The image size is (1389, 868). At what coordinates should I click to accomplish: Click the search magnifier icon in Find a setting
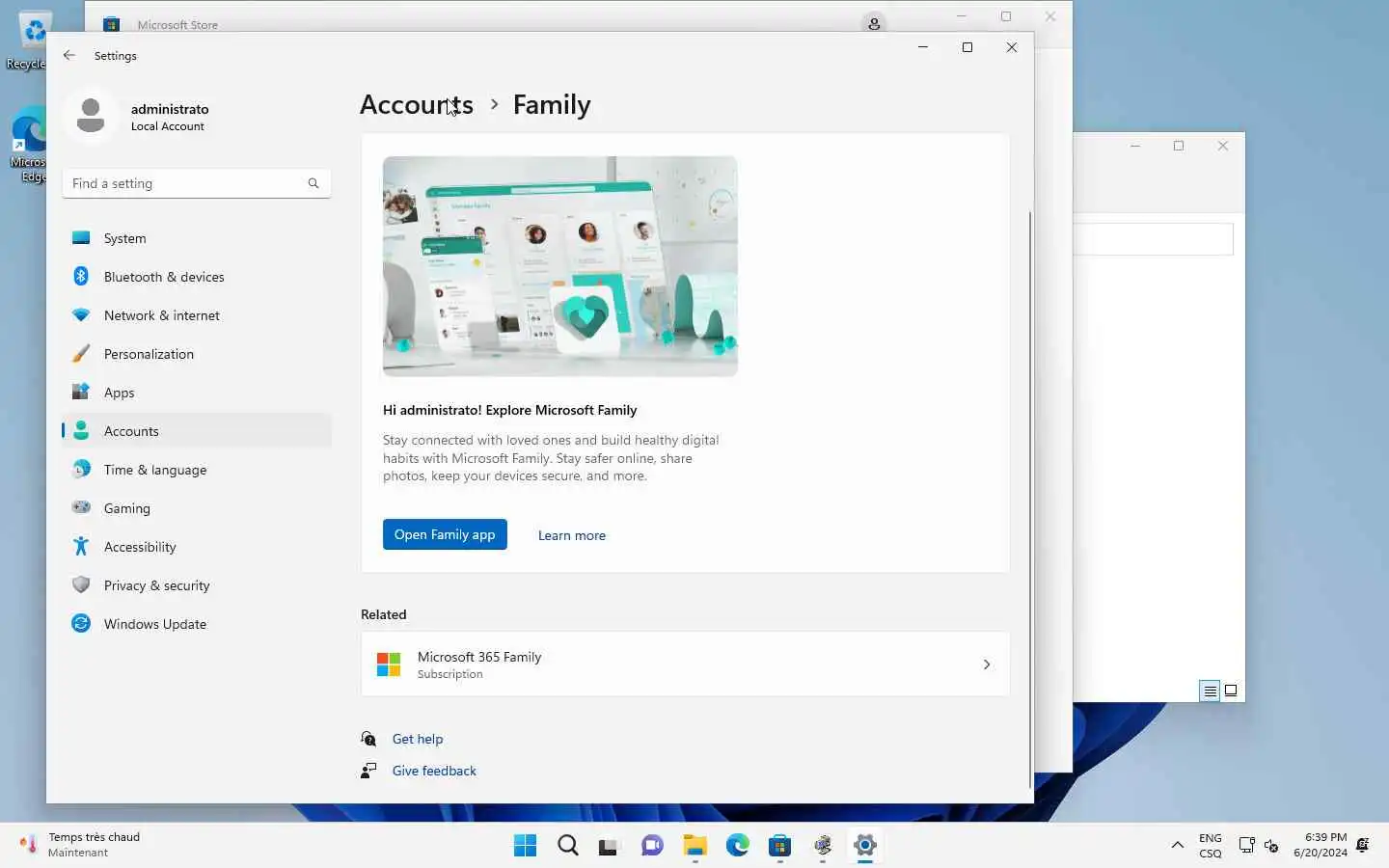pos(313,183)
